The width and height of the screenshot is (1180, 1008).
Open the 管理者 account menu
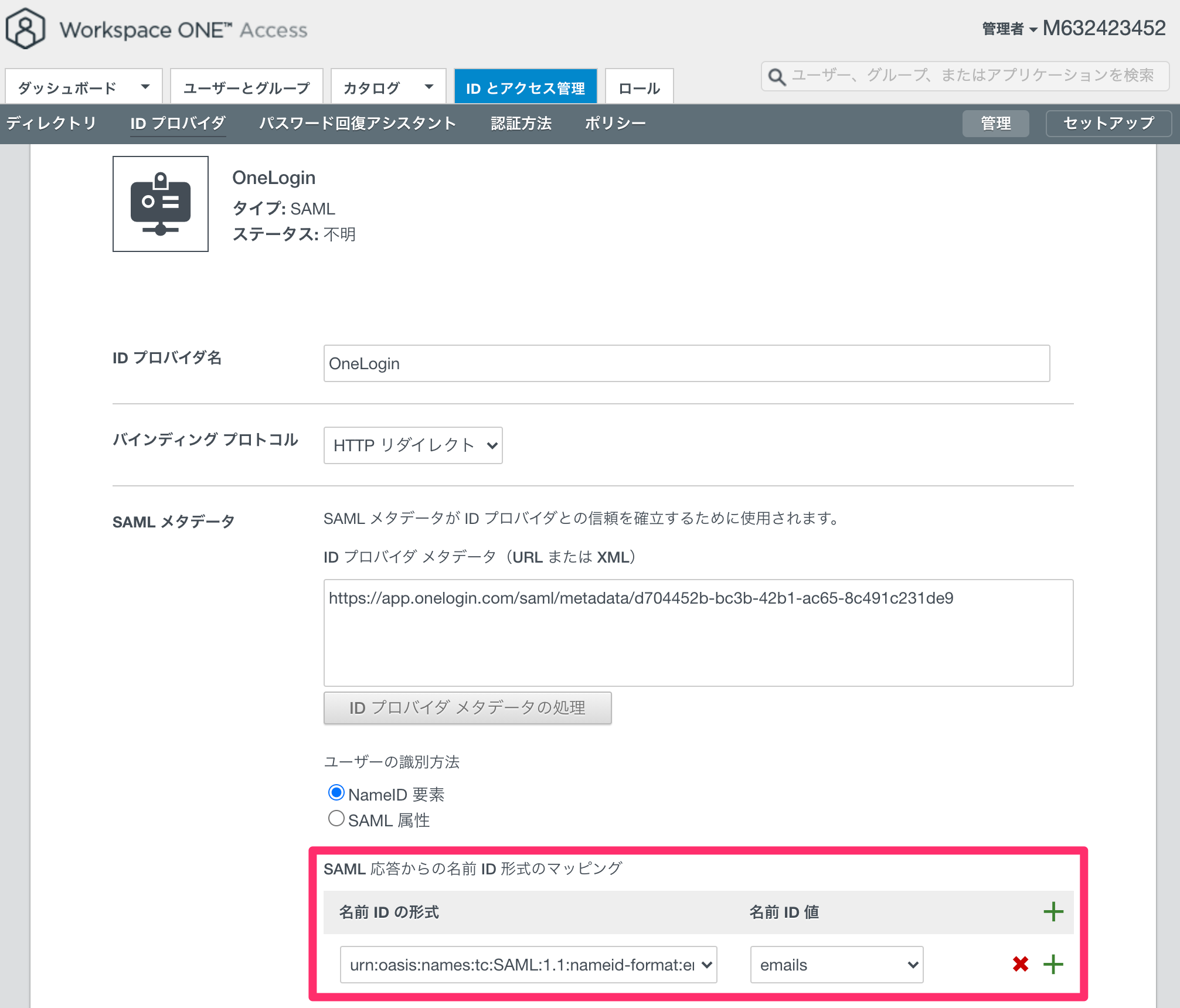click(1009, 29)
